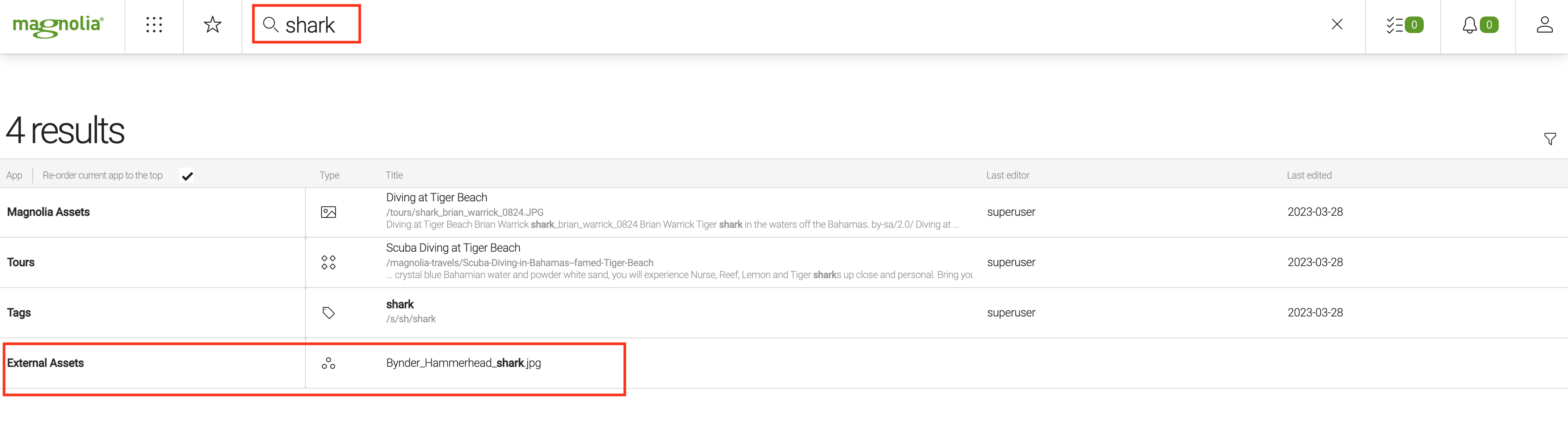1568x439 pixels.
Task: Click the Title column header
Action: click(394, 175)
